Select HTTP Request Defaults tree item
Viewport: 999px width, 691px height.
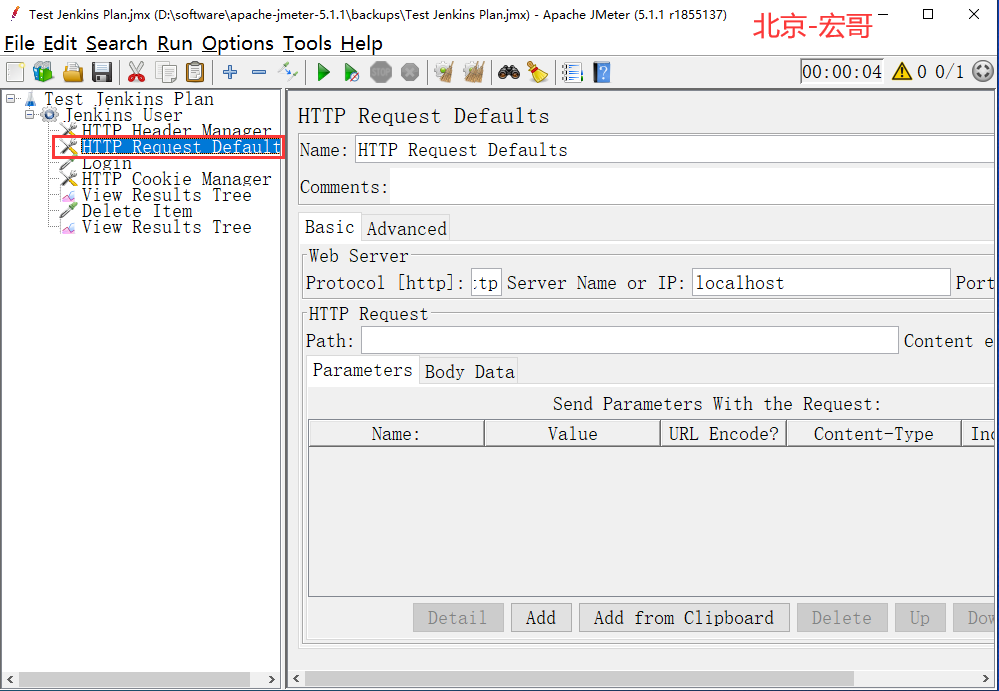(x=181, y=147)
